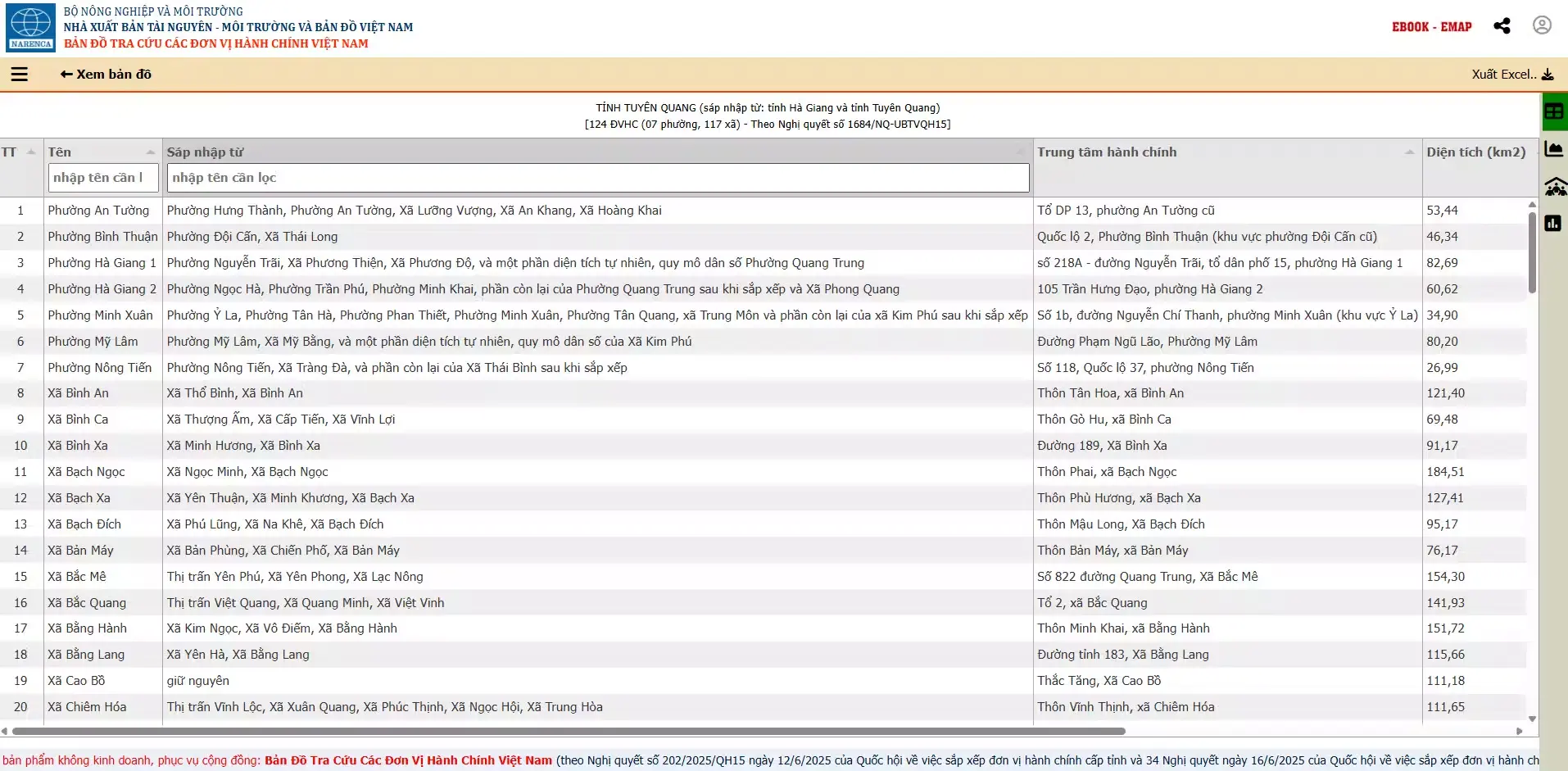This screenshot has width=1568, height=771.
Task: Sort the Tên column
Action: [x=151, y=152]
